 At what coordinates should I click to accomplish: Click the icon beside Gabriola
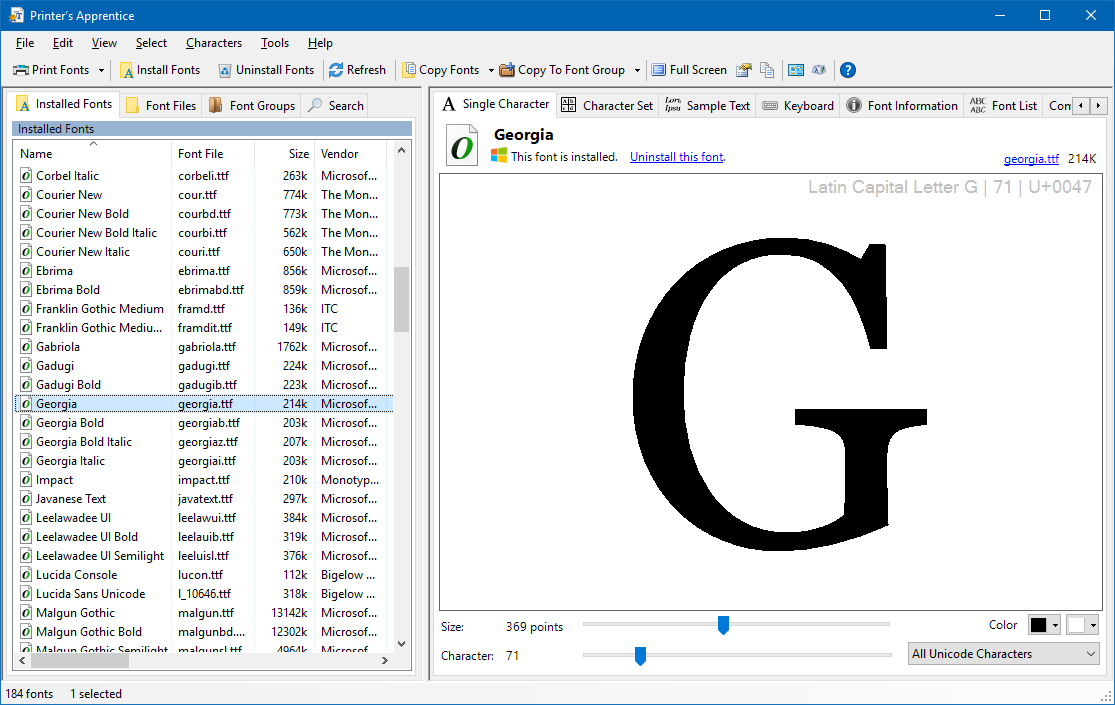click(26, 346)
